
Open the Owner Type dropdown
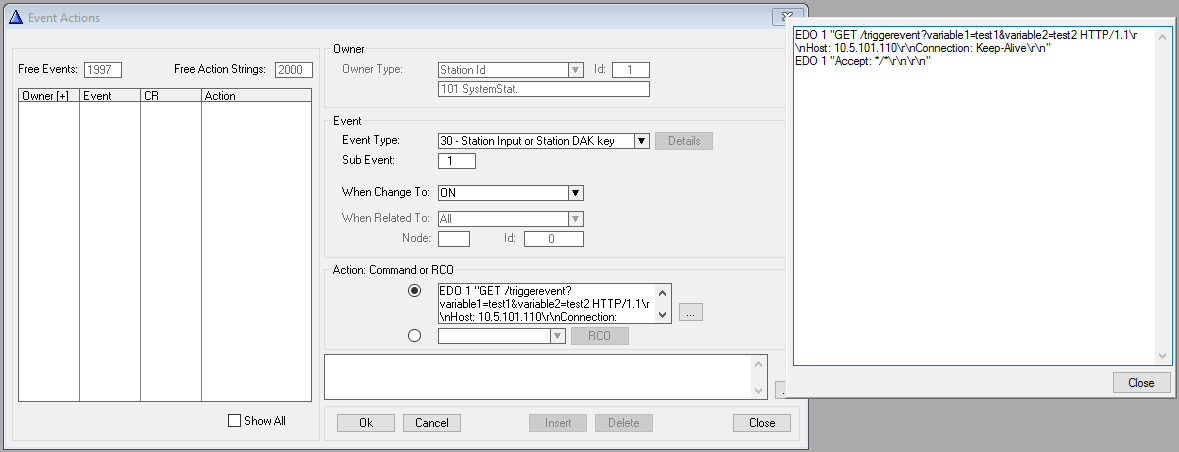pos(575,70)
